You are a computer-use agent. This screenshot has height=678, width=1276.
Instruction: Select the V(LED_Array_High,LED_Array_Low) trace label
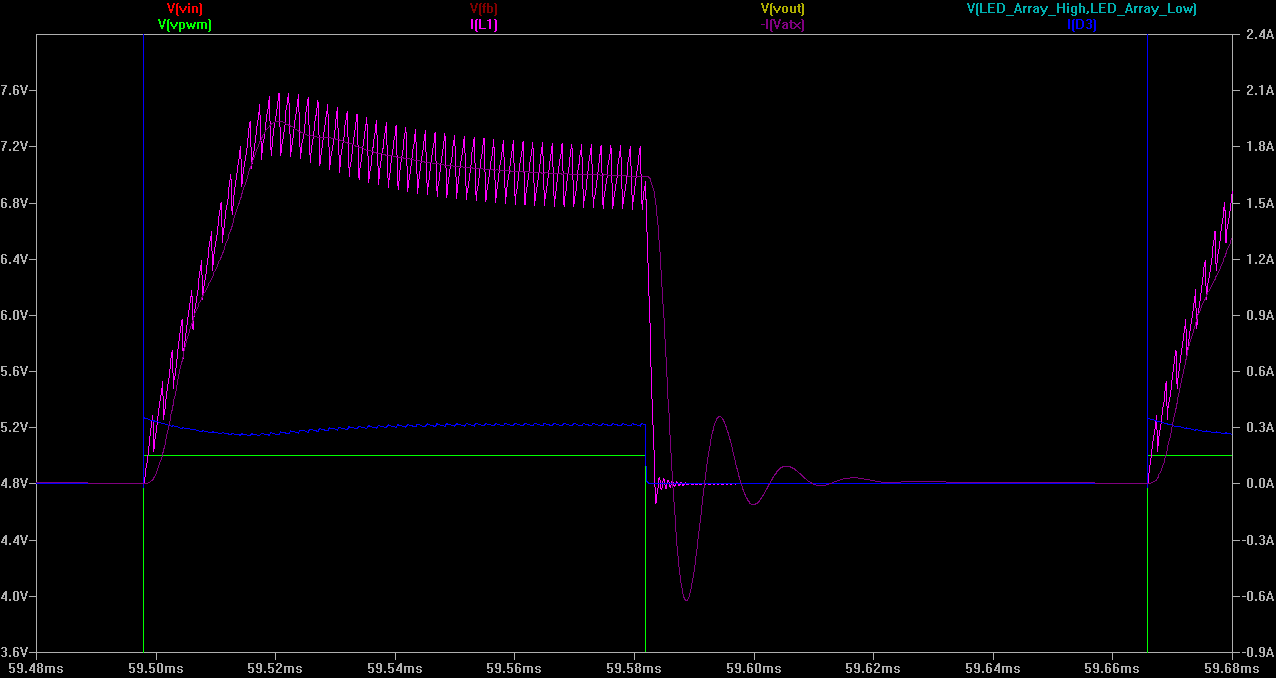(x=1082, y=9)
